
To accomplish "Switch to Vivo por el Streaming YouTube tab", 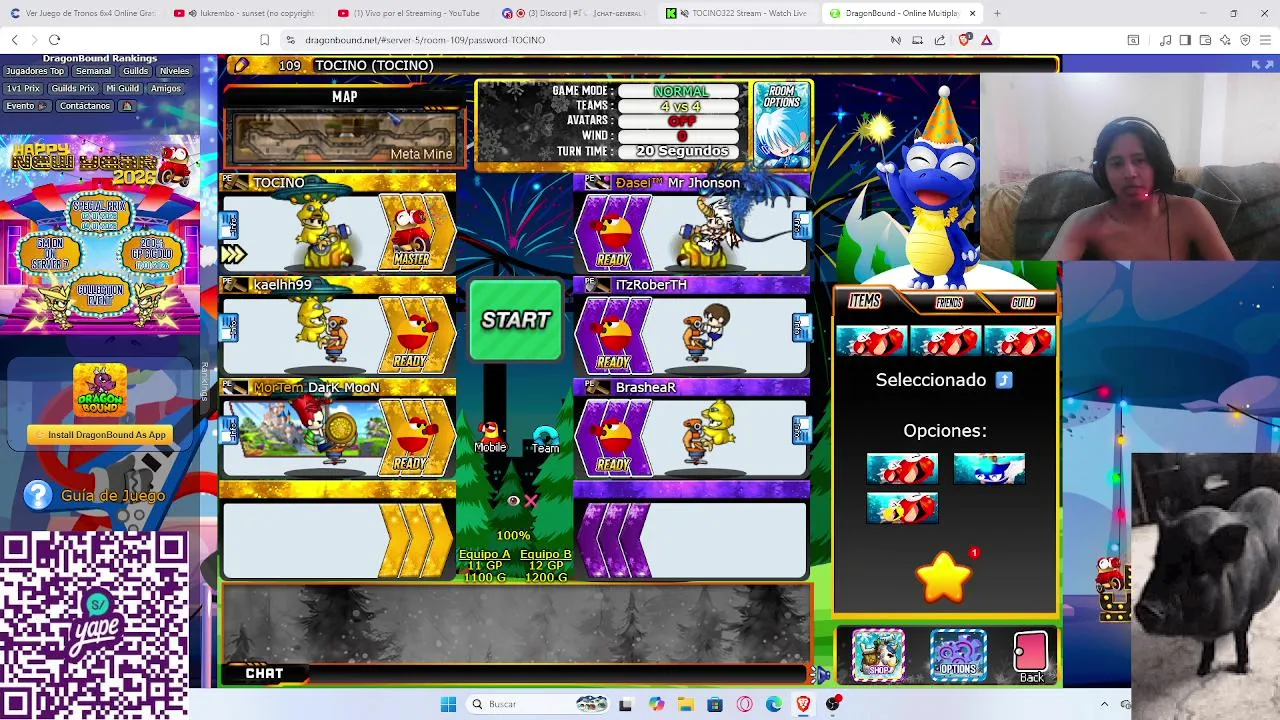I will pyautogui.click(x=410, y=13).
